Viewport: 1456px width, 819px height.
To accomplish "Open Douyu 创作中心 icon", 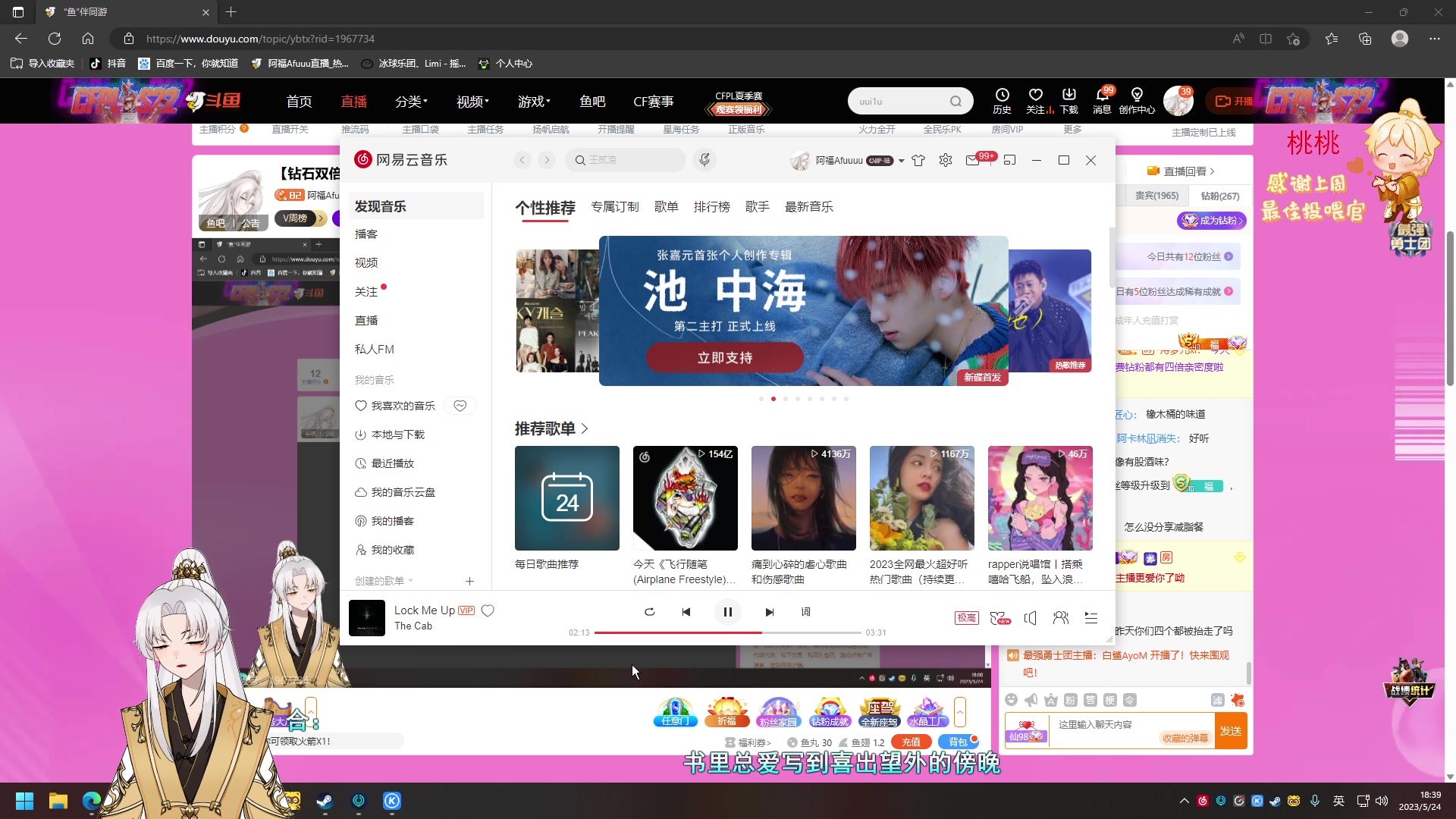I will pos(1137,100).
